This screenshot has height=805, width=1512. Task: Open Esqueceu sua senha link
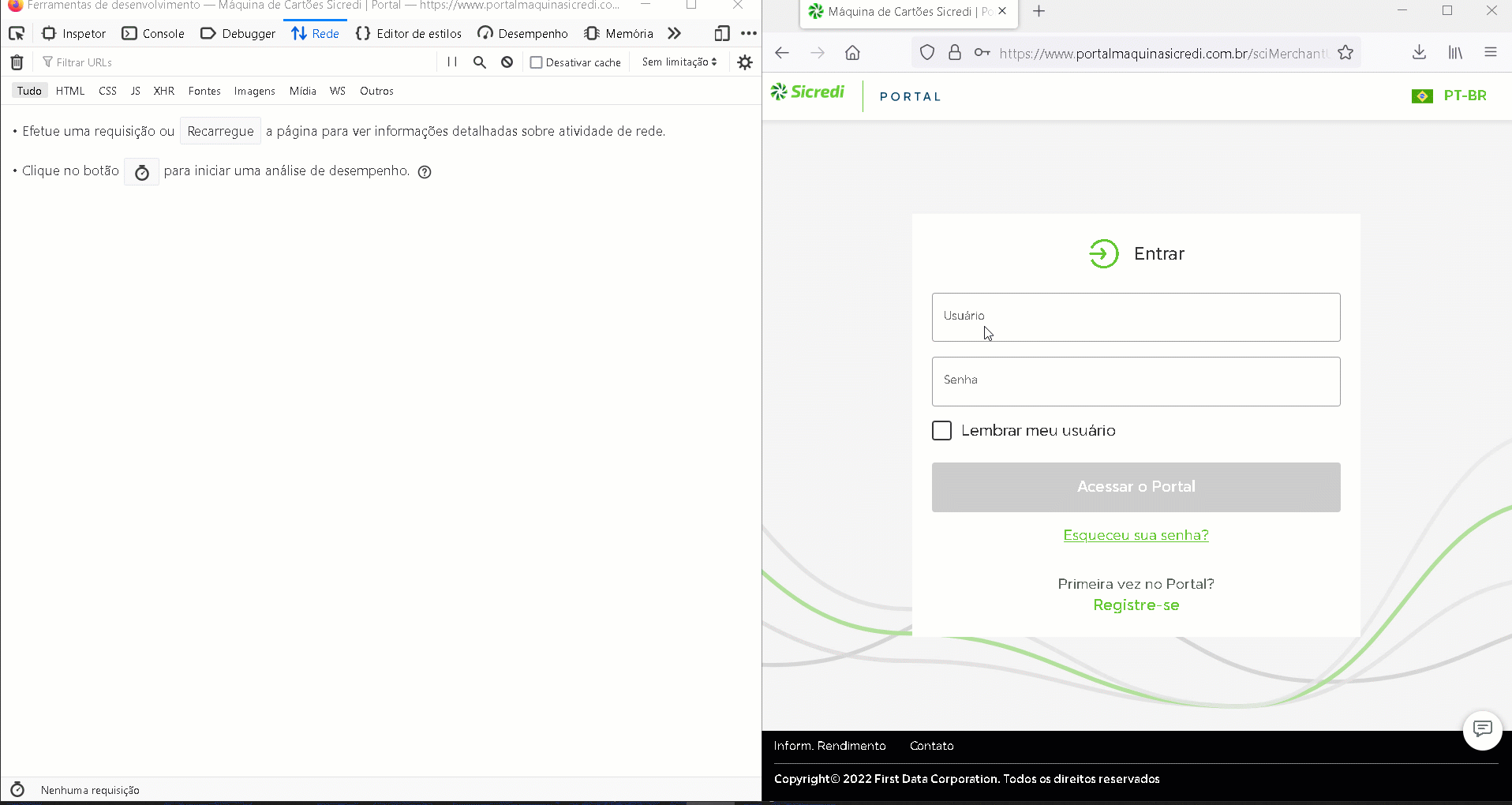coord(1136,535)
